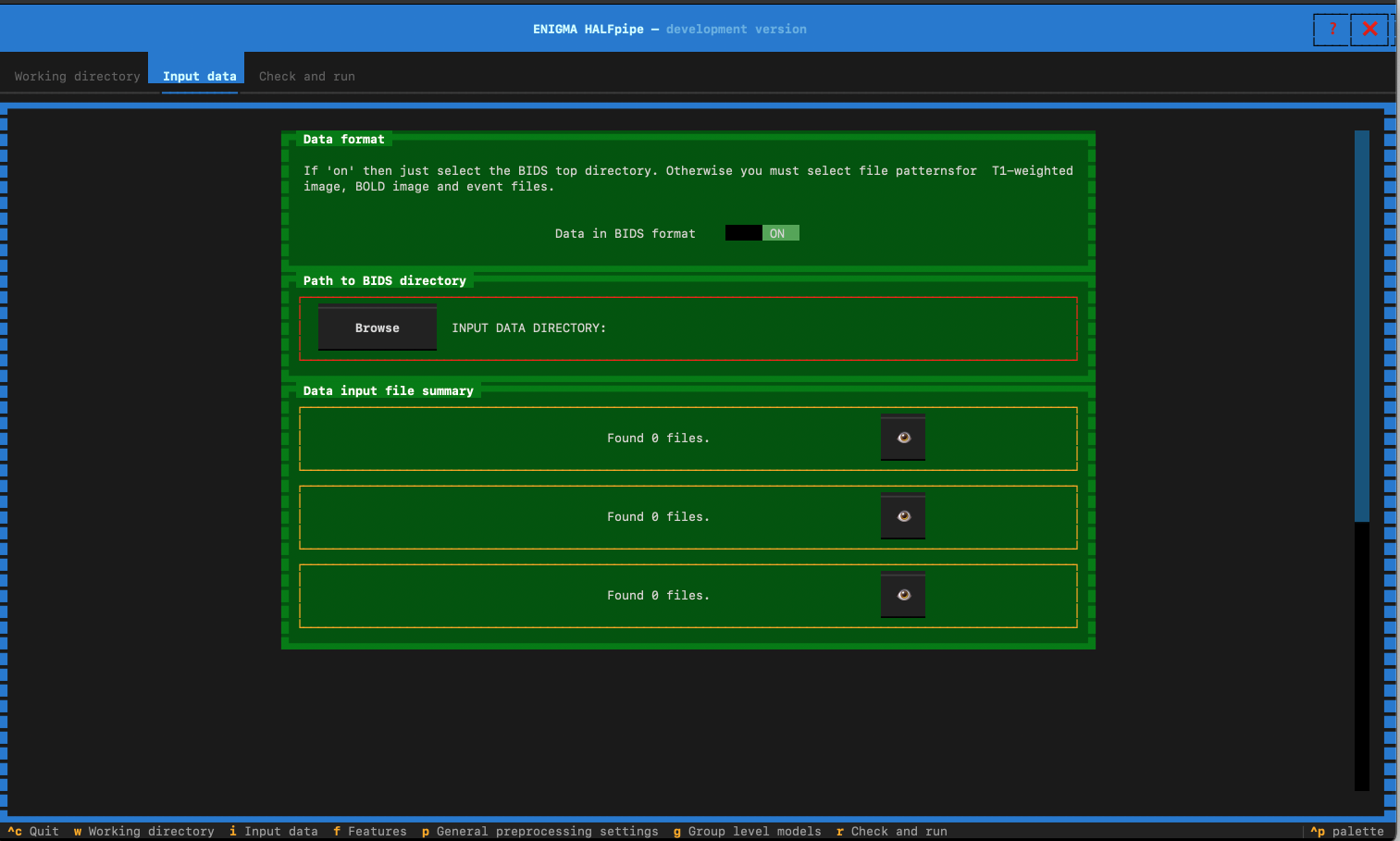
Task: Click the second 'Found 0 files.' text
Action: 659,517
